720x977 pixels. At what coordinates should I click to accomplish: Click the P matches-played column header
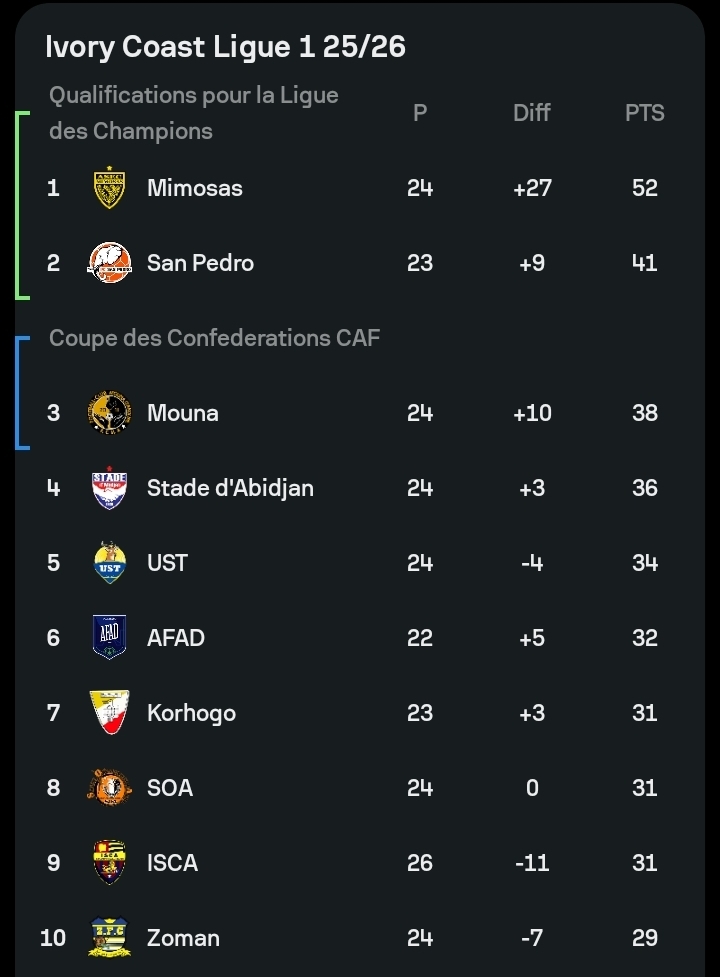(420, 113)
